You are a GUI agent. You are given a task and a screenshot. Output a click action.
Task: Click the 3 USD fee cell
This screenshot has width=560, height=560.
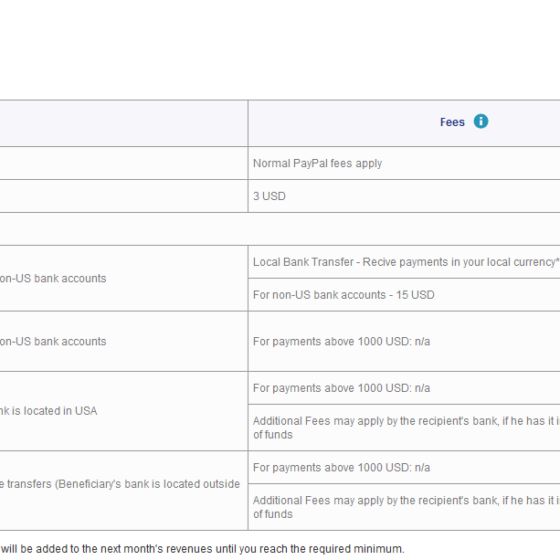pyautogui.click(x=404, y=196)
